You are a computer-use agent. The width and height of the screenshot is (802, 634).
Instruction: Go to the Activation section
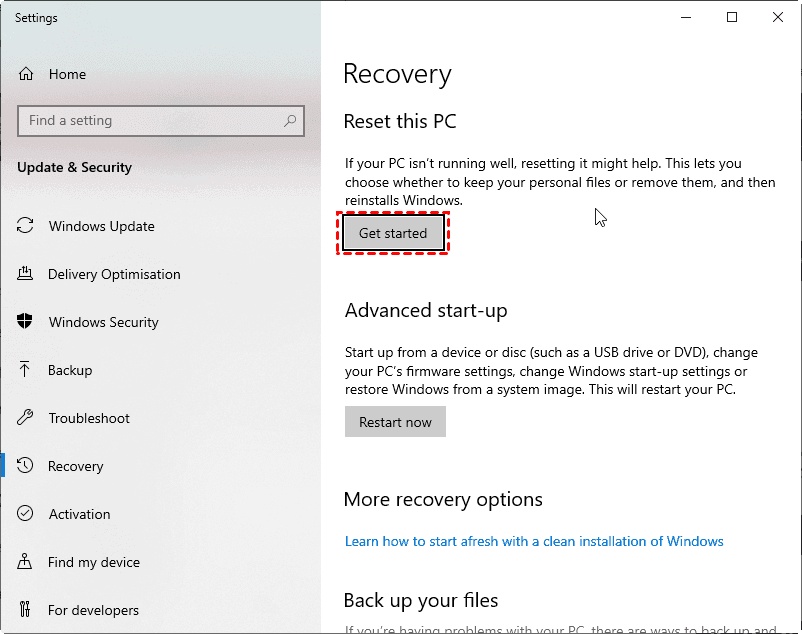pos(79,514)
